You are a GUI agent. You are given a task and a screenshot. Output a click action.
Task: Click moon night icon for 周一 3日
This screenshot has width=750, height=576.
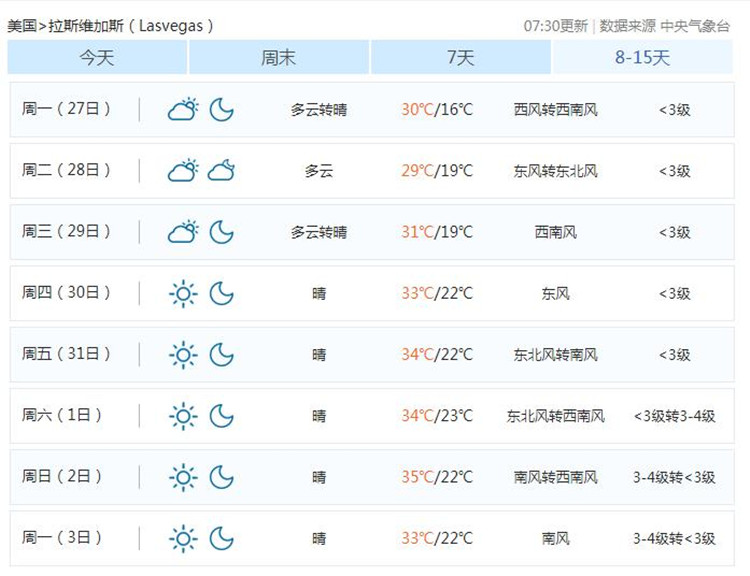click(221, 538)
